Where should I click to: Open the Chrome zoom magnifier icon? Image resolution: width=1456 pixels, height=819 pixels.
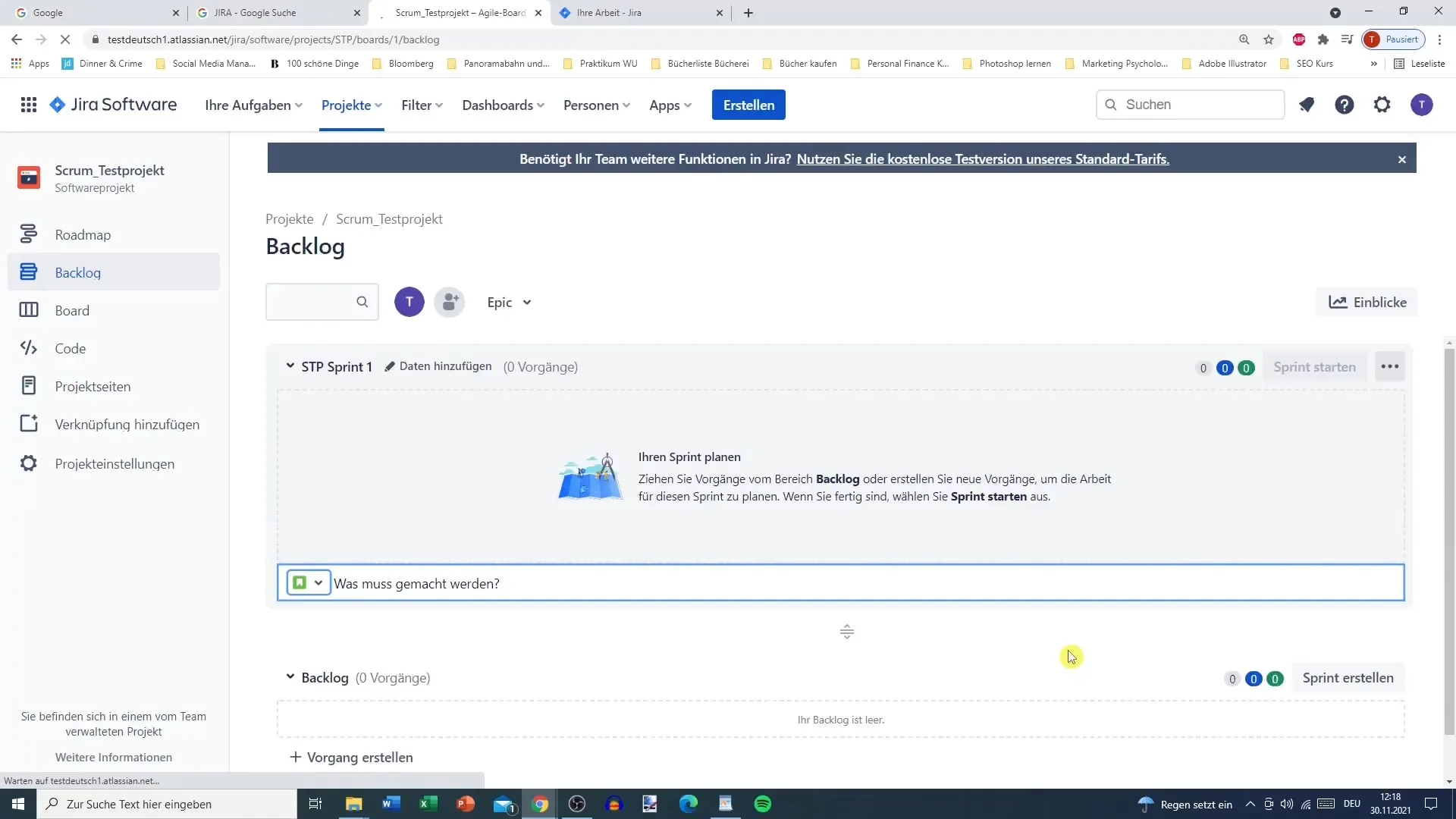point(1244,39)
